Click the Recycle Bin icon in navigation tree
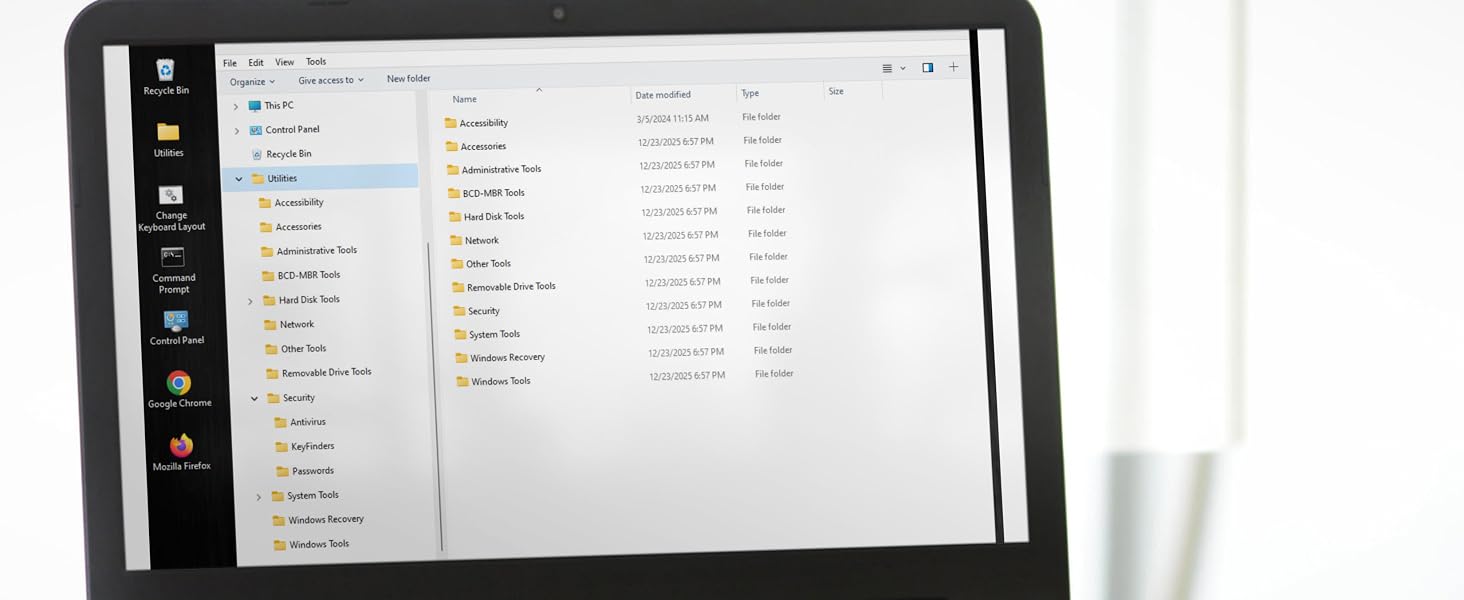Screen dimensions: 1464x600 257,154
